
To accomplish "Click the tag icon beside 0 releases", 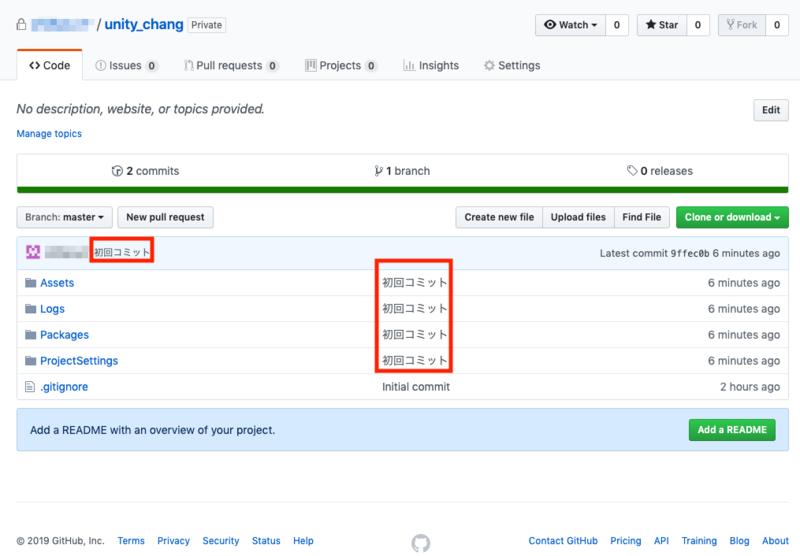I will pos(632,170).
